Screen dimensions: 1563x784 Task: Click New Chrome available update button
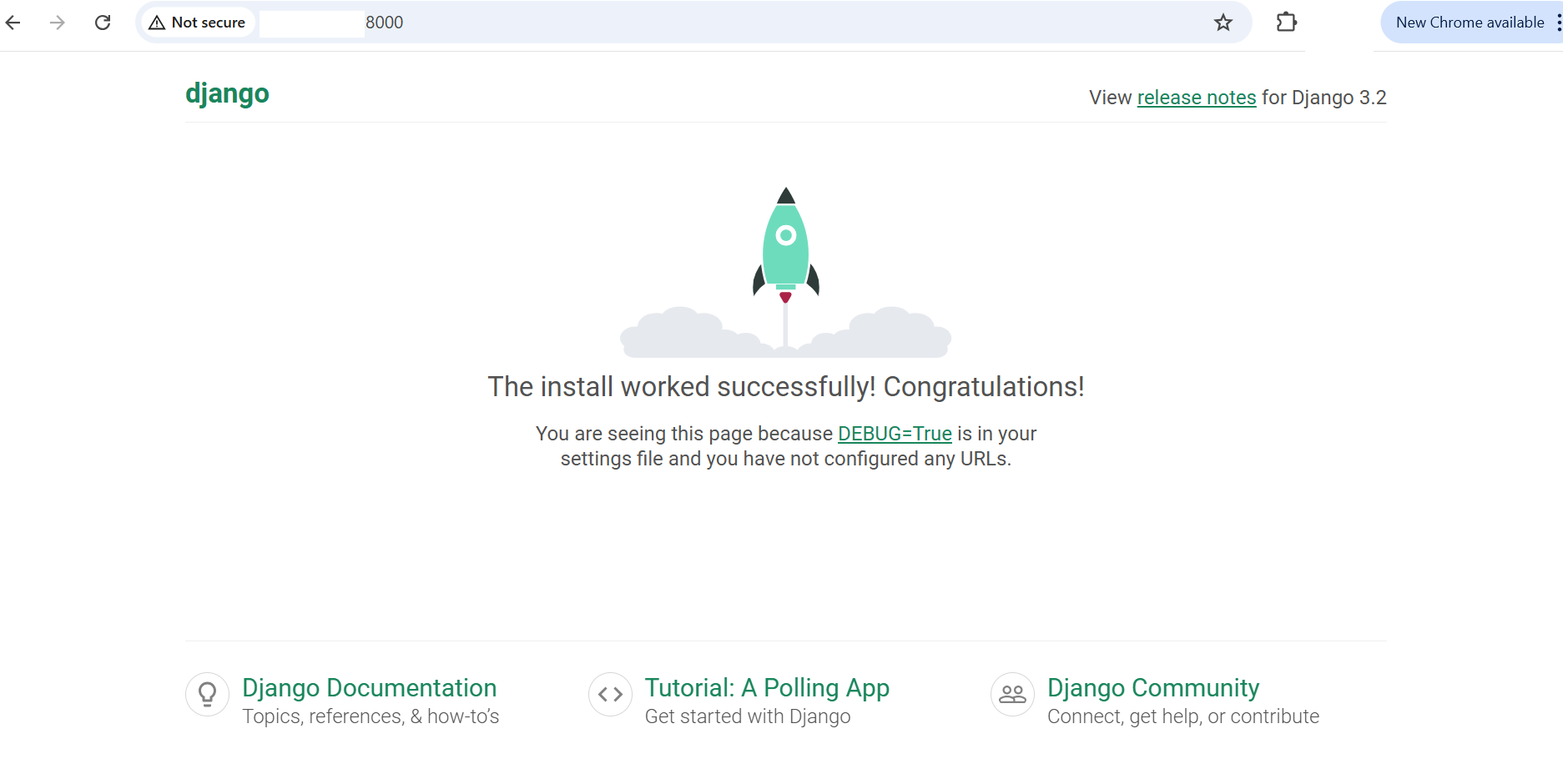tap(1470, 23)
